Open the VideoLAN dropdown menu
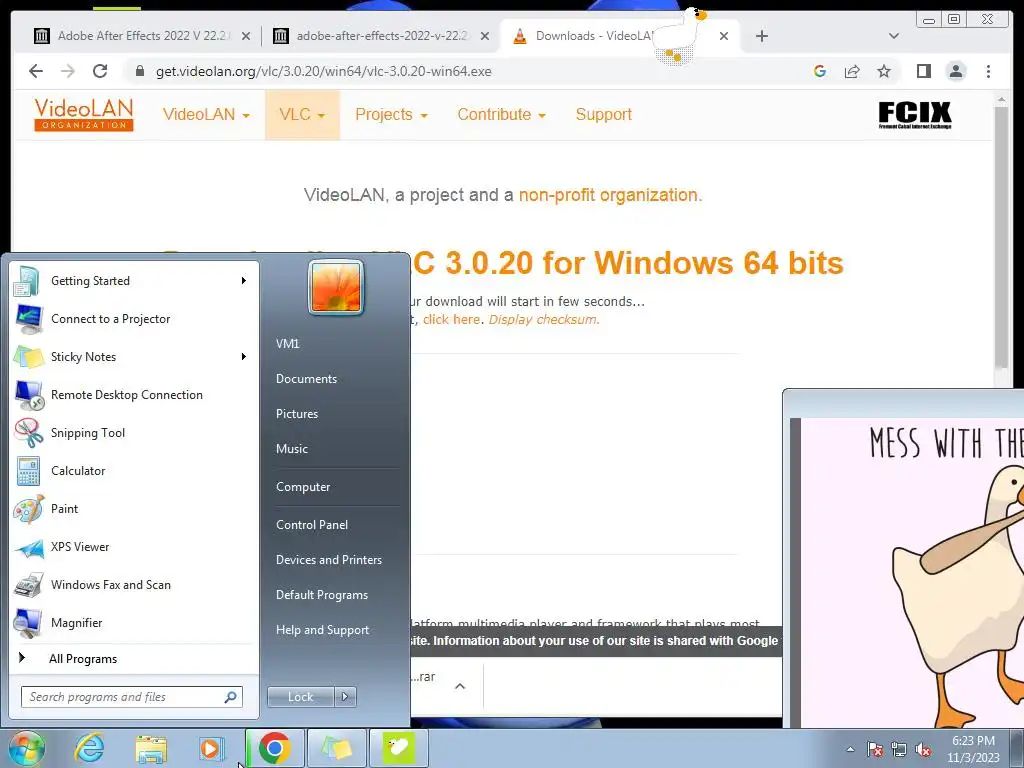Viewport: 1024px width, 768px height. (206, 115)
